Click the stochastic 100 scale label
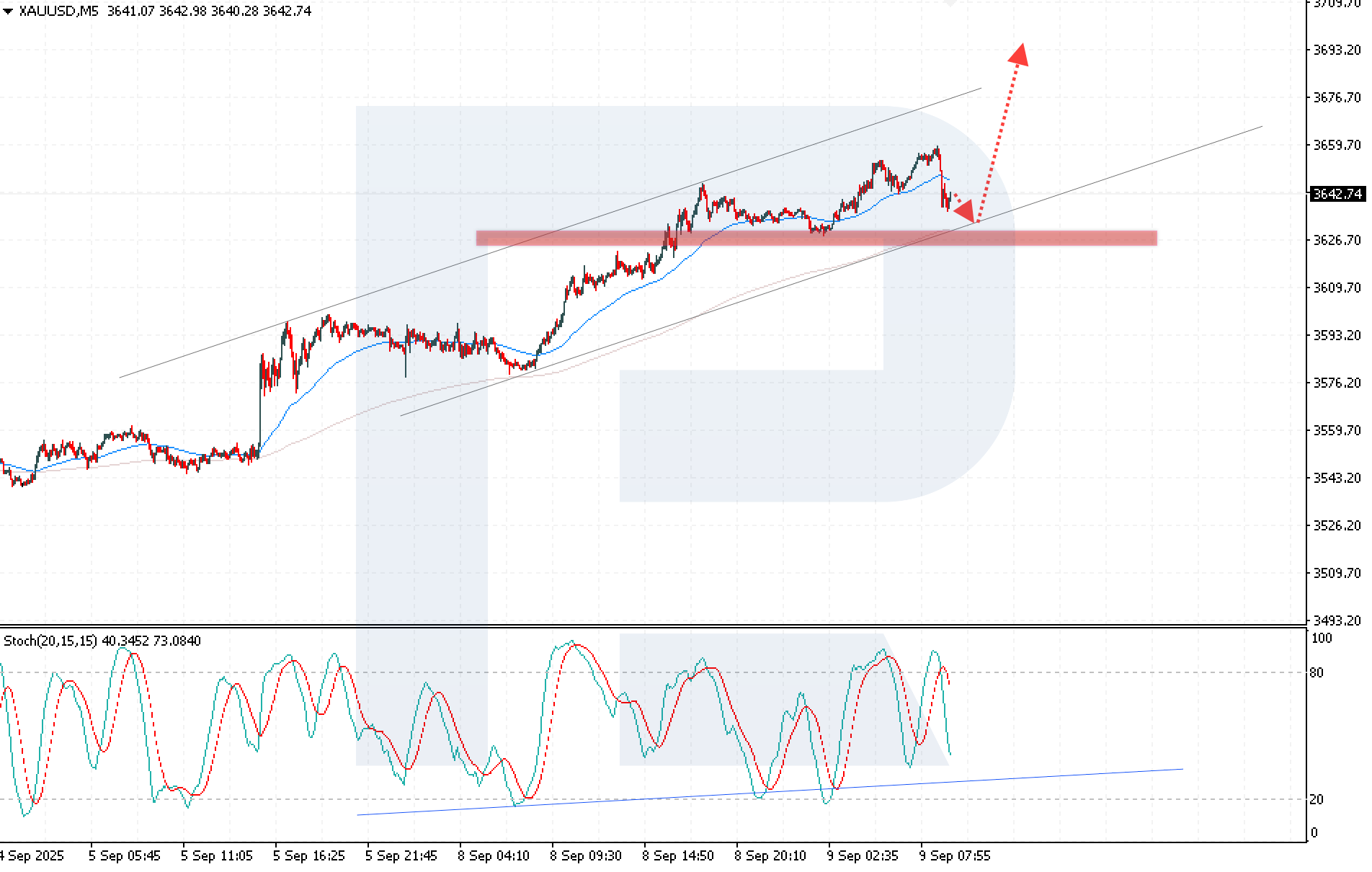This screenshot has height=872, width=1372. 1321,638
